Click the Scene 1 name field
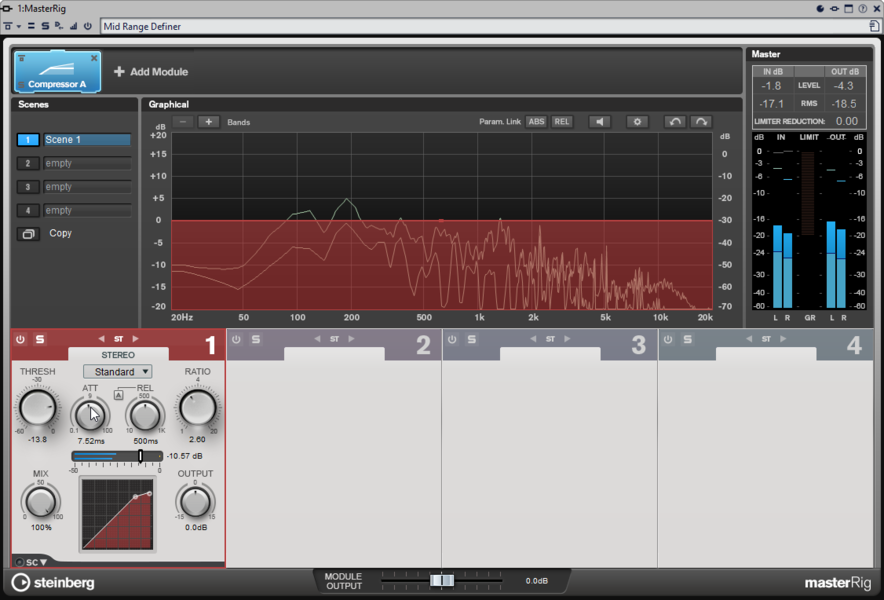 click(87, 140)
